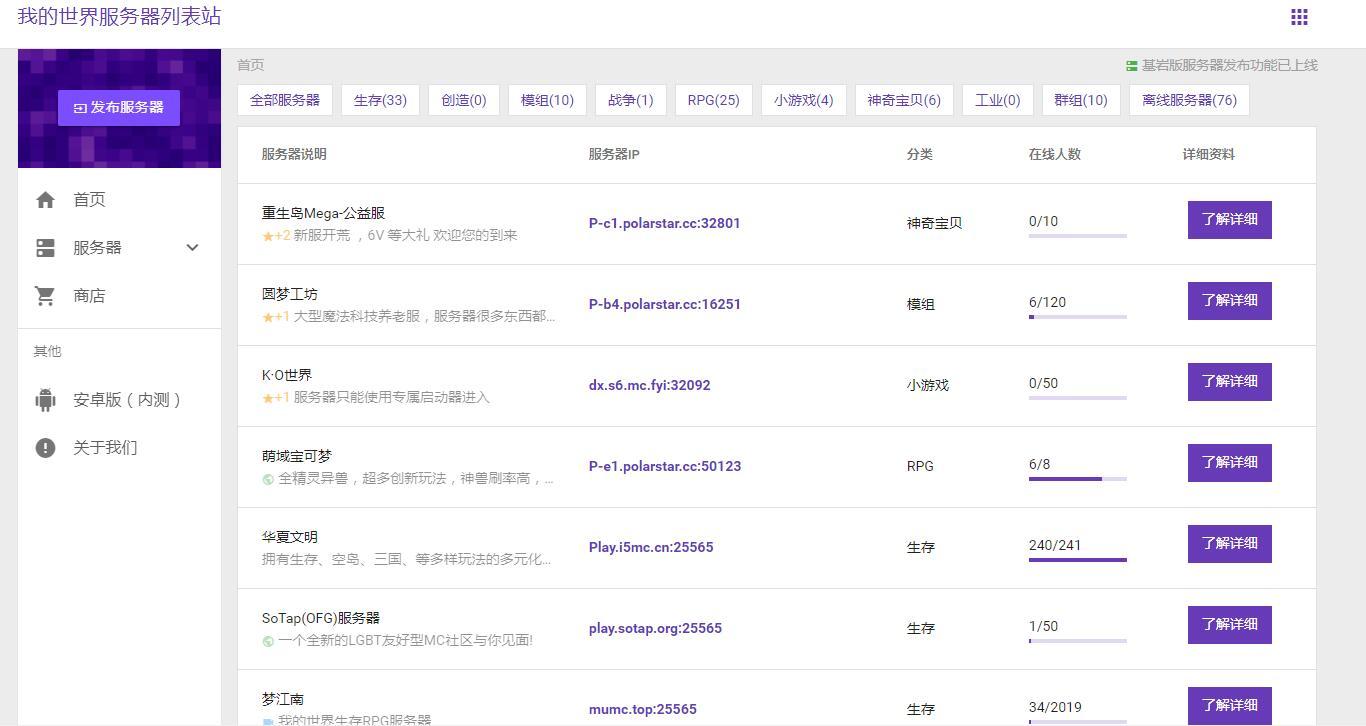The height and width of the screenshot is (726, 1366).
Task: Click the 240/241 online progress bar
Action: (x=1078, y=560)
